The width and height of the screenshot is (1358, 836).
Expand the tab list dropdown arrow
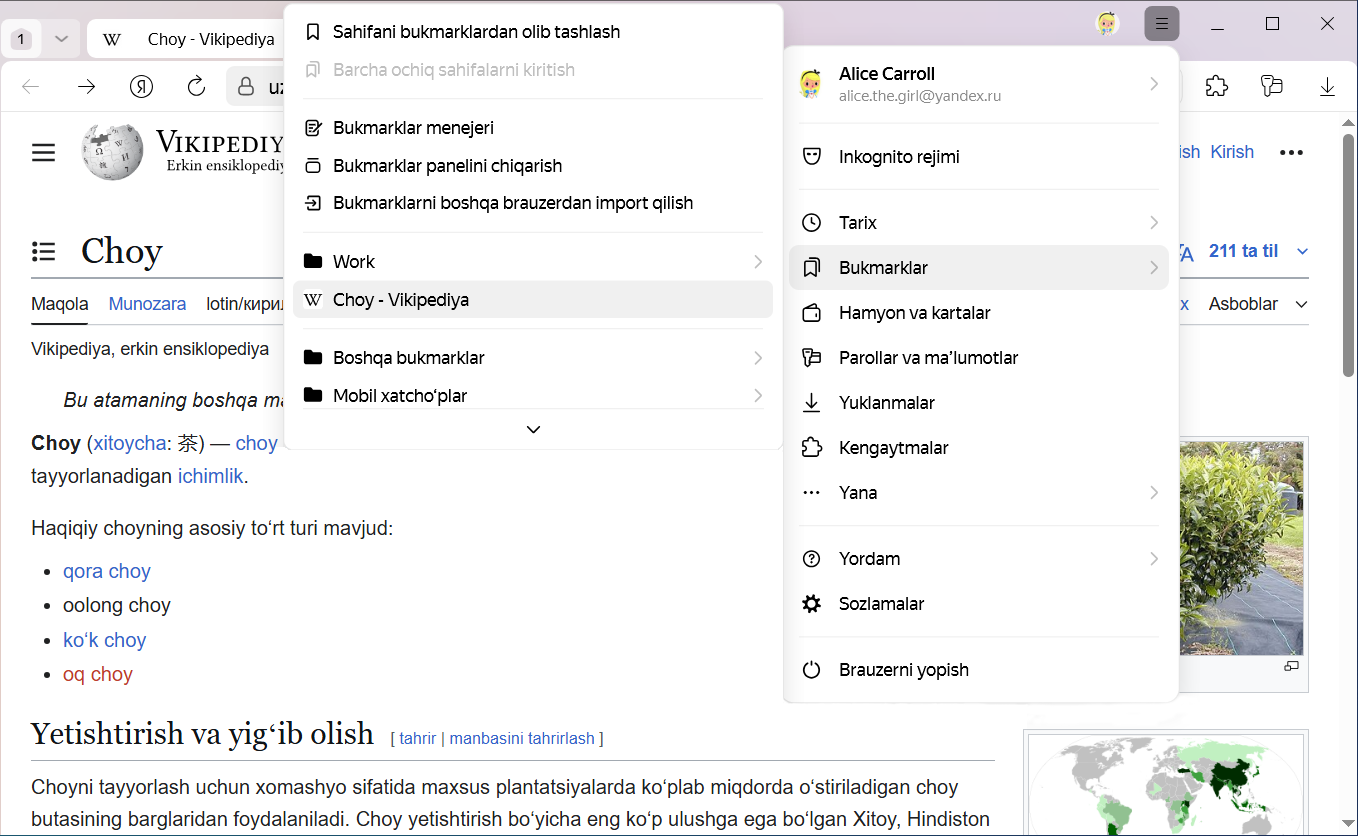pyautogui.click(x=61, y=39)
